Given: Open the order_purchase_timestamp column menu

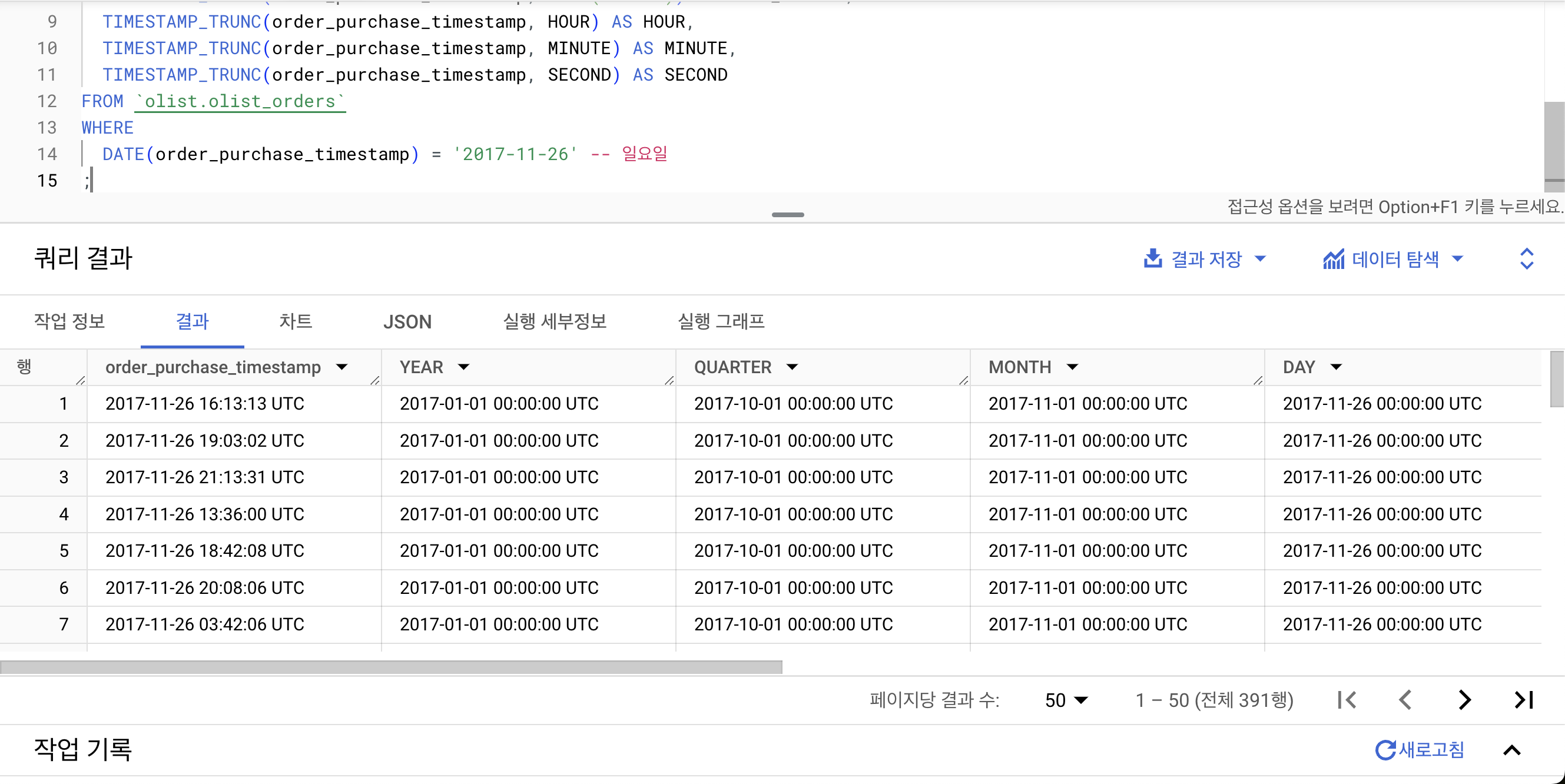Looking at the screenshot, I should (x=341, y=367).
